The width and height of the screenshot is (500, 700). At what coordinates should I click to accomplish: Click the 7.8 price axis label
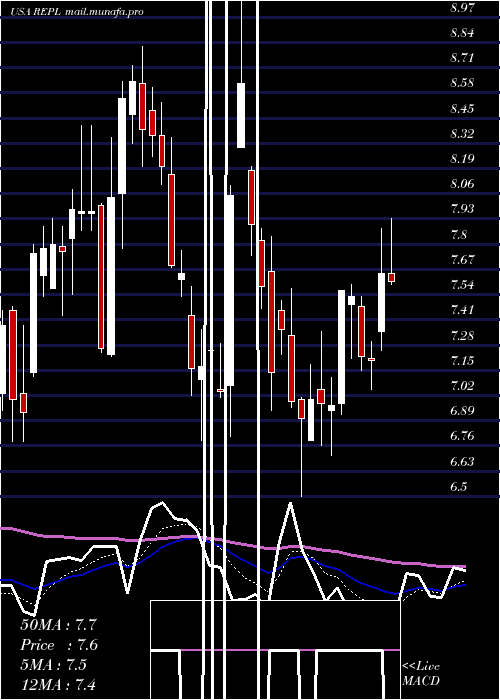click(x=458, y=234)
